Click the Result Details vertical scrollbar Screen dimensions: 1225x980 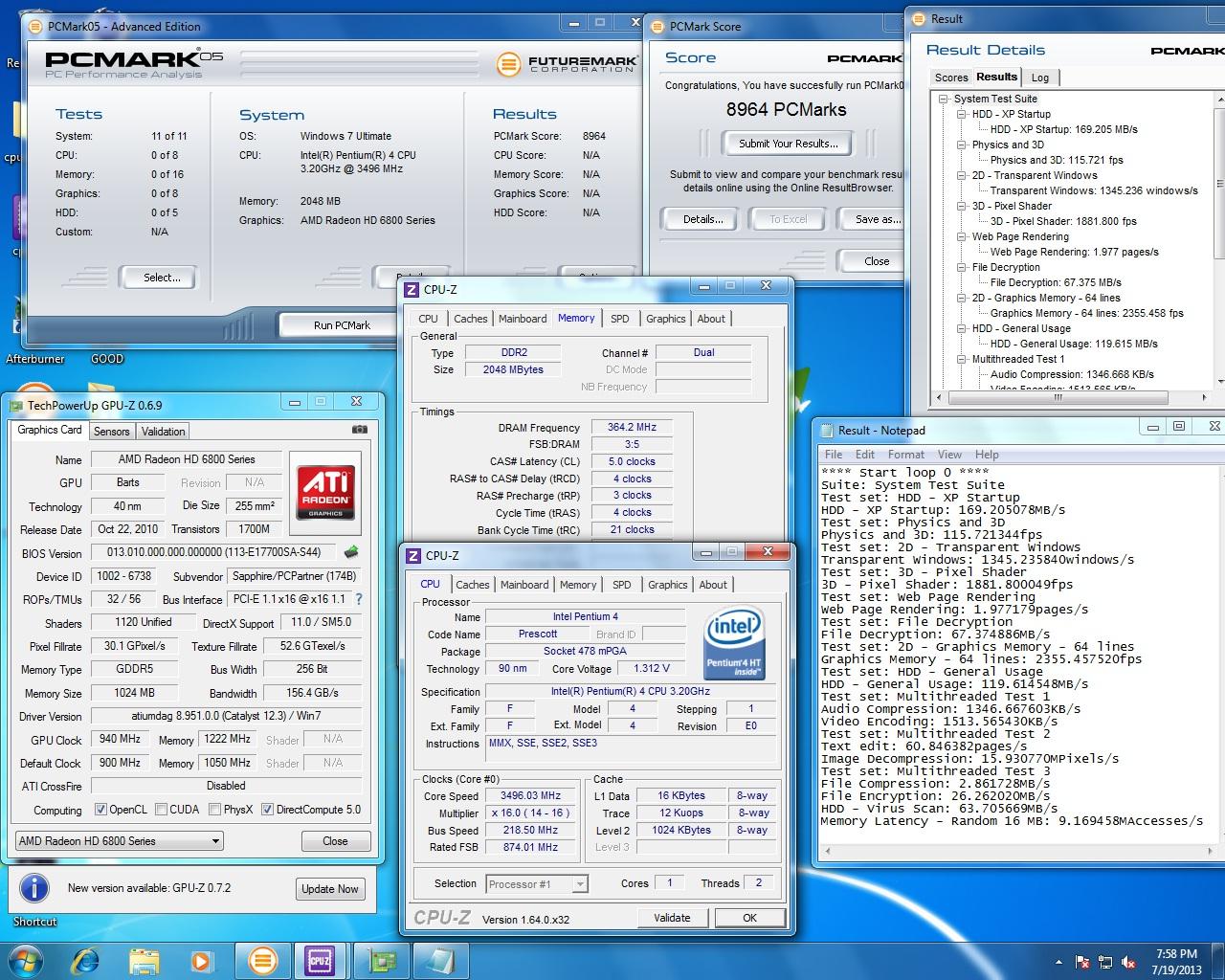(x=1218, y=239)
